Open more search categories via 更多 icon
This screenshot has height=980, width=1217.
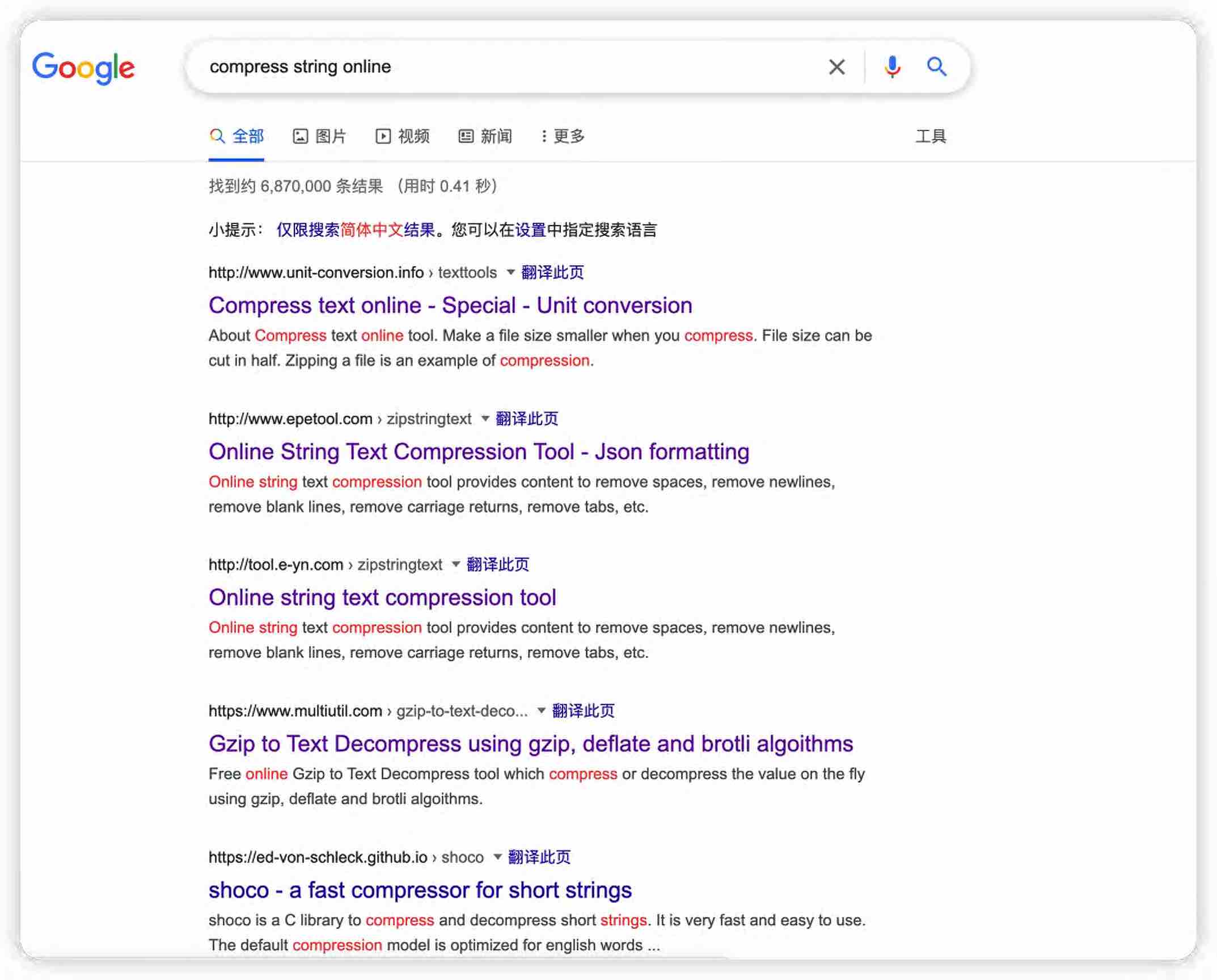tap(543, 136)
